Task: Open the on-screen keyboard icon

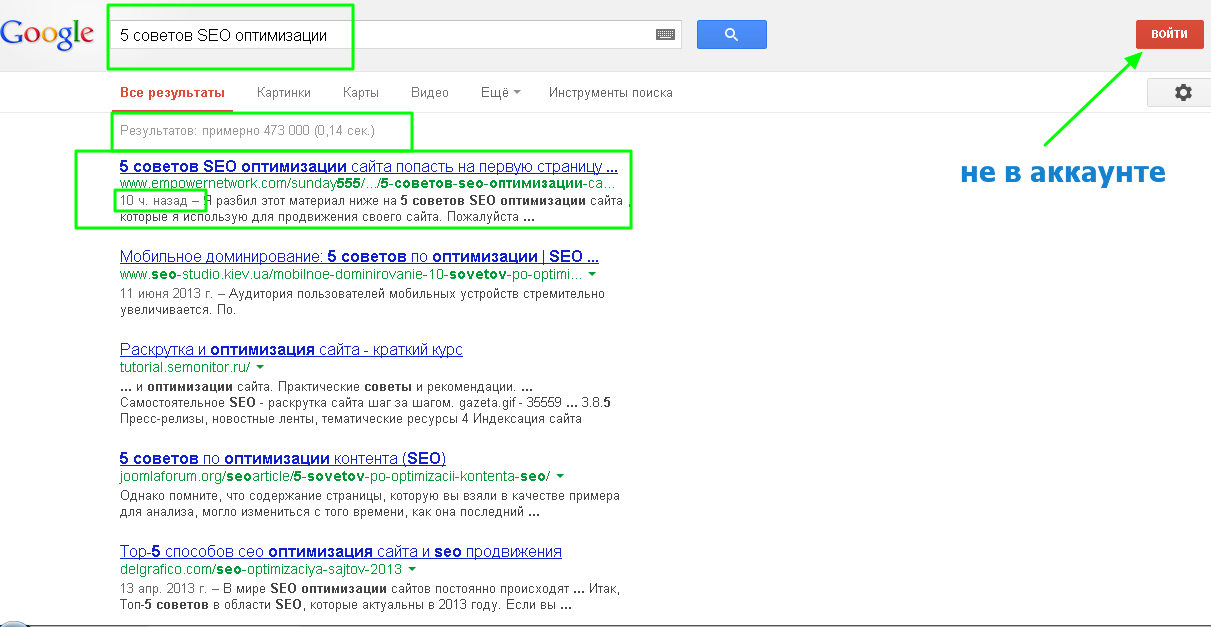Action: coord(665,35)
